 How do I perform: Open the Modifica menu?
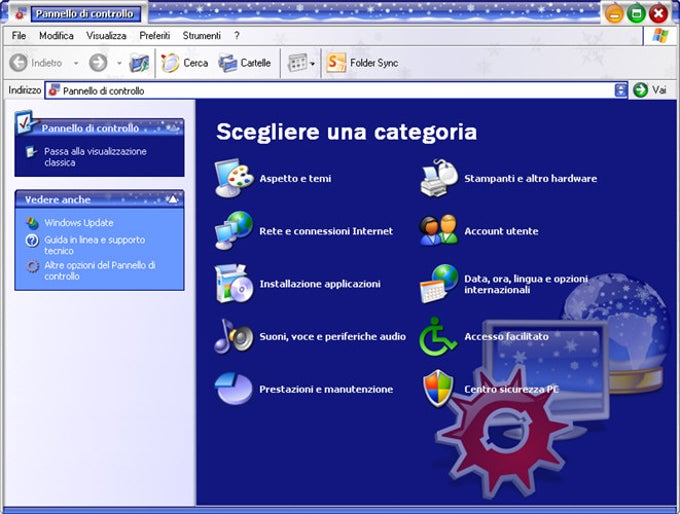click(56, 36)
